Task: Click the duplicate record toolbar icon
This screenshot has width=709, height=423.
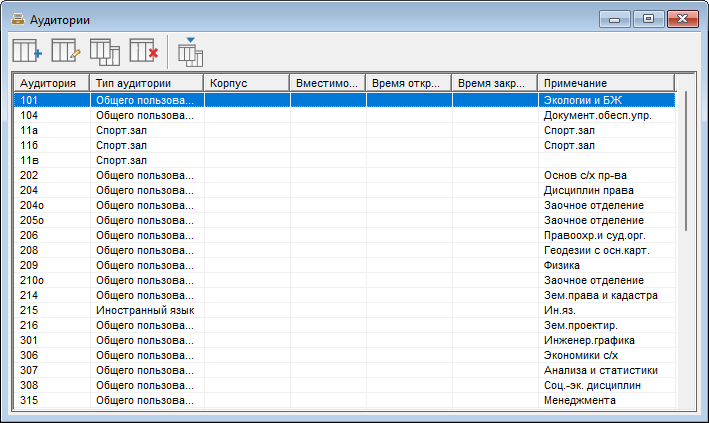Action: coord(105,50)
